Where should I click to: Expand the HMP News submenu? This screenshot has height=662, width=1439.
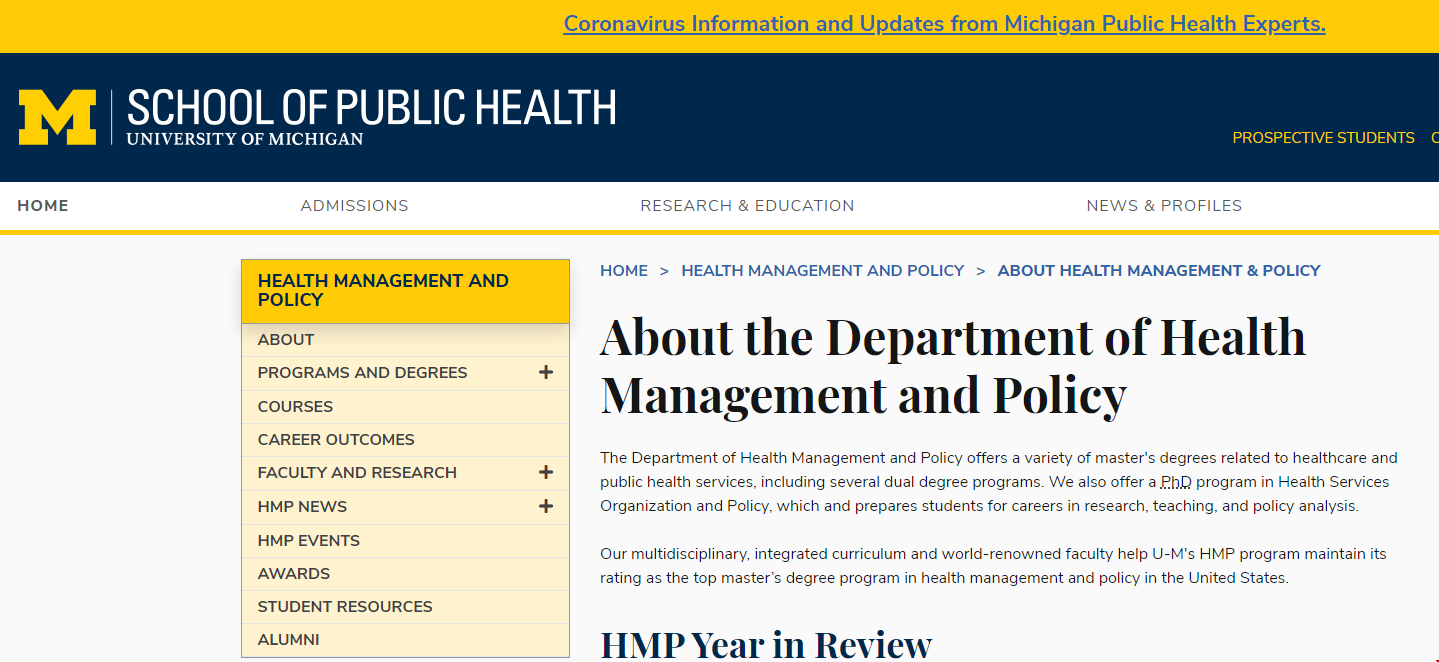[x=546, y=507]
